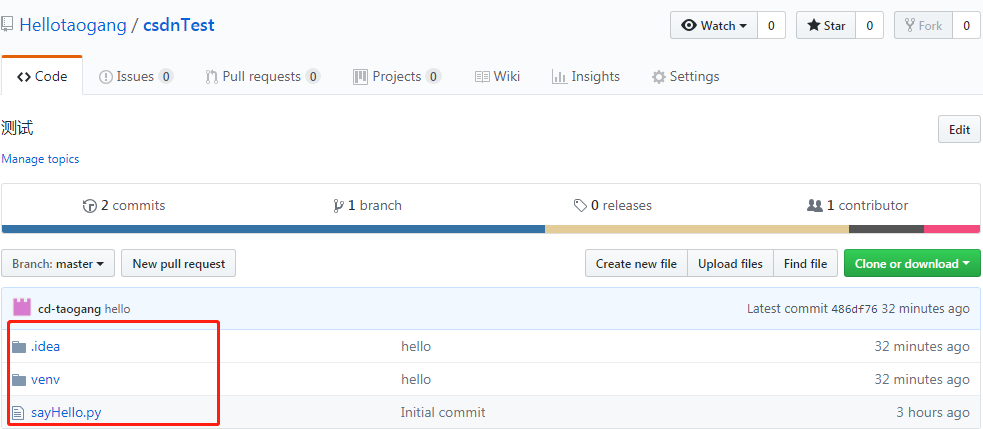Click the Star button
The image size is (983, 429).
[826, 26]
